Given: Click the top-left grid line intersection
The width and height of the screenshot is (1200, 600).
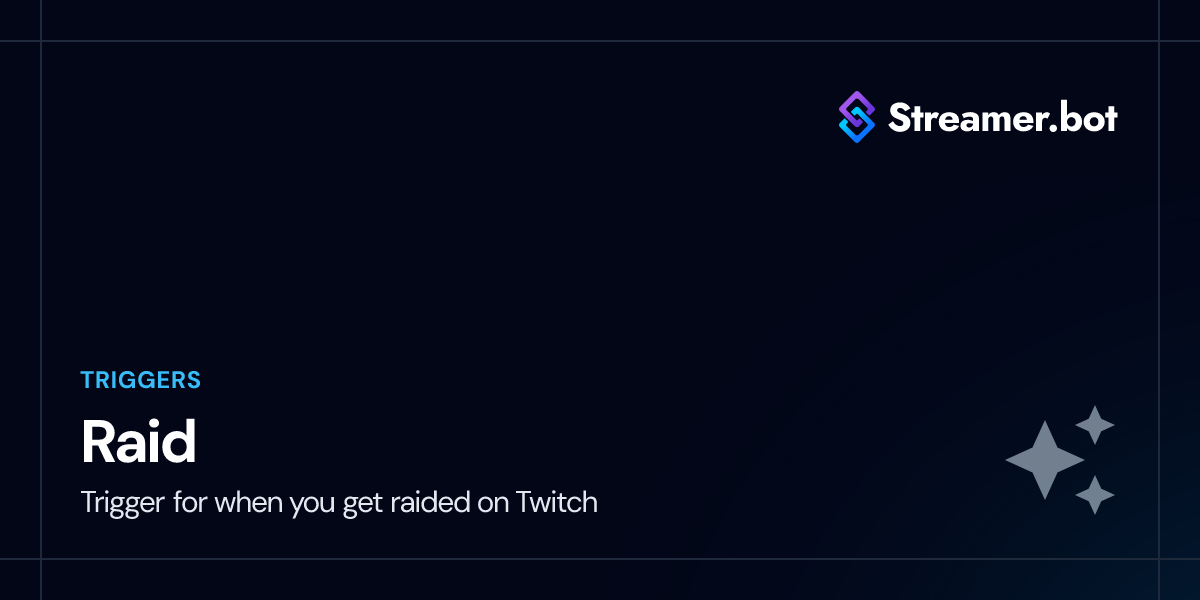Looking at the screenshot, I should (x=41, y=41).
